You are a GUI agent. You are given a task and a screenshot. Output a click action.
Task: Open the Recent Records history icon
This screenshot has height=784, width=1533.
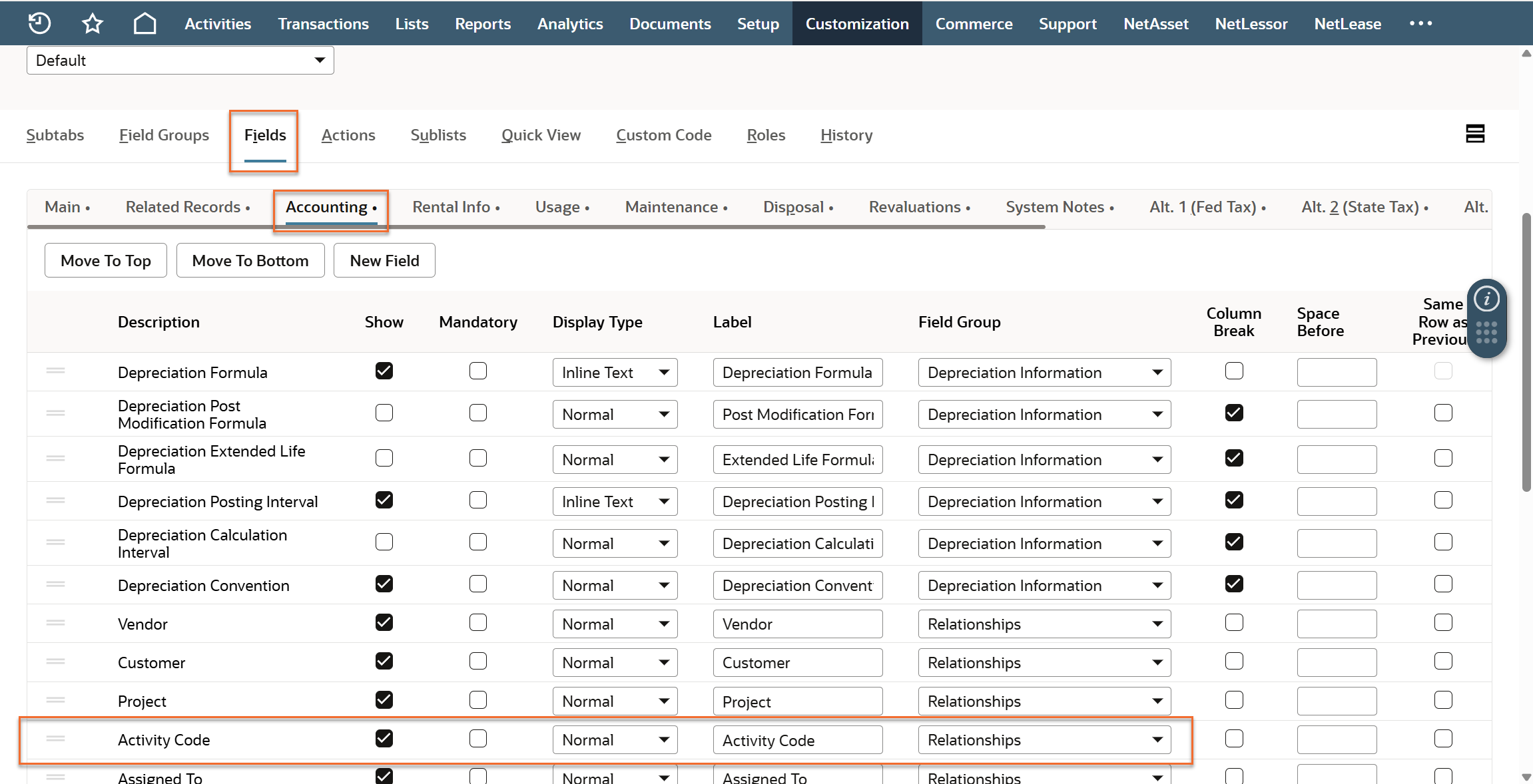click(39, 23)
